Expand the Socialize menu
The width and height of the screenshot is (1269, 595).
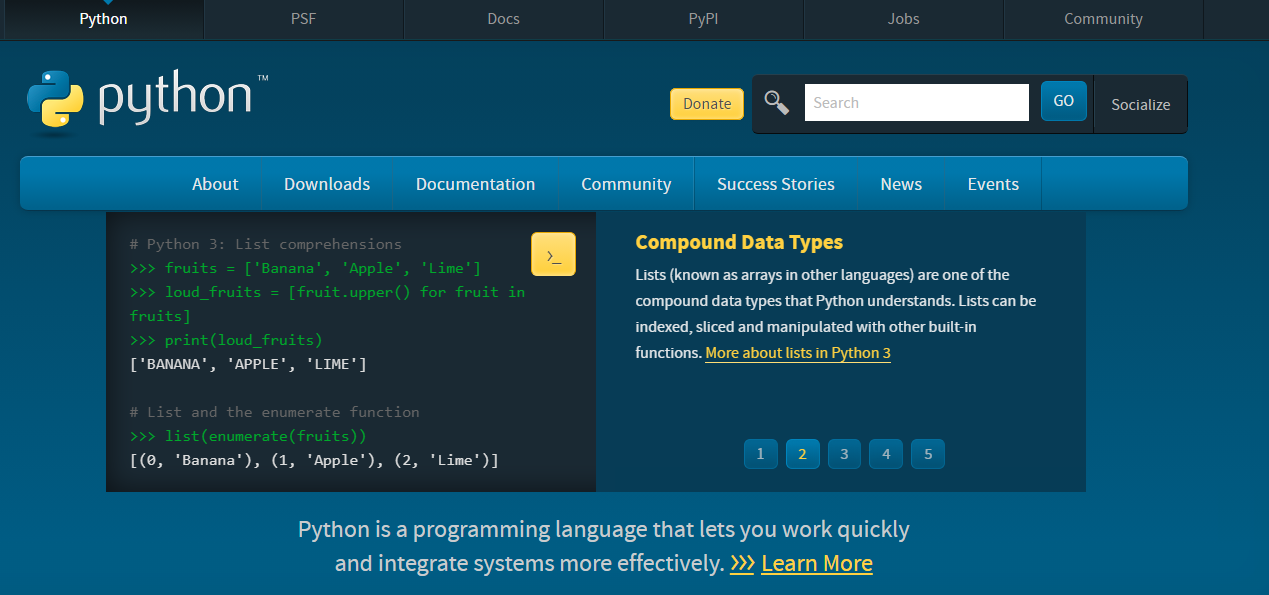pyautogui.click(x=1140, y=104)
